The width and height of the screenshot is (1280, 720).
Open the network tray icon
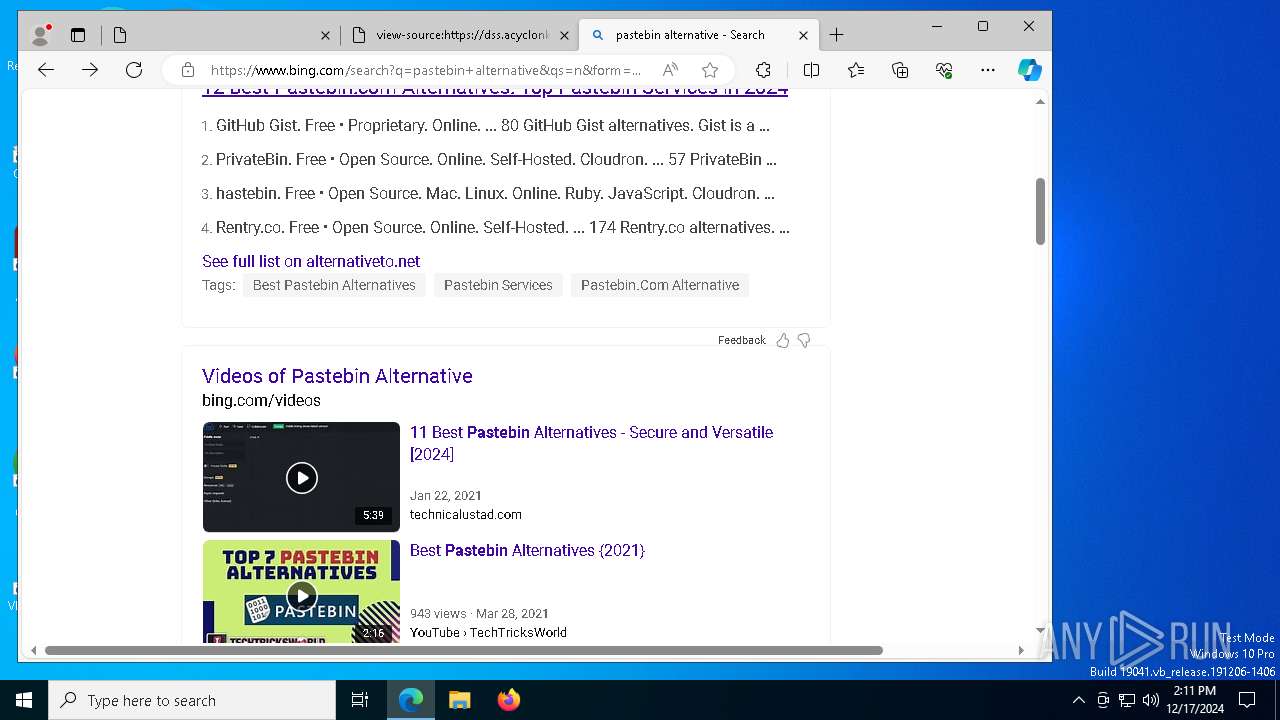tap(1127, 700)
